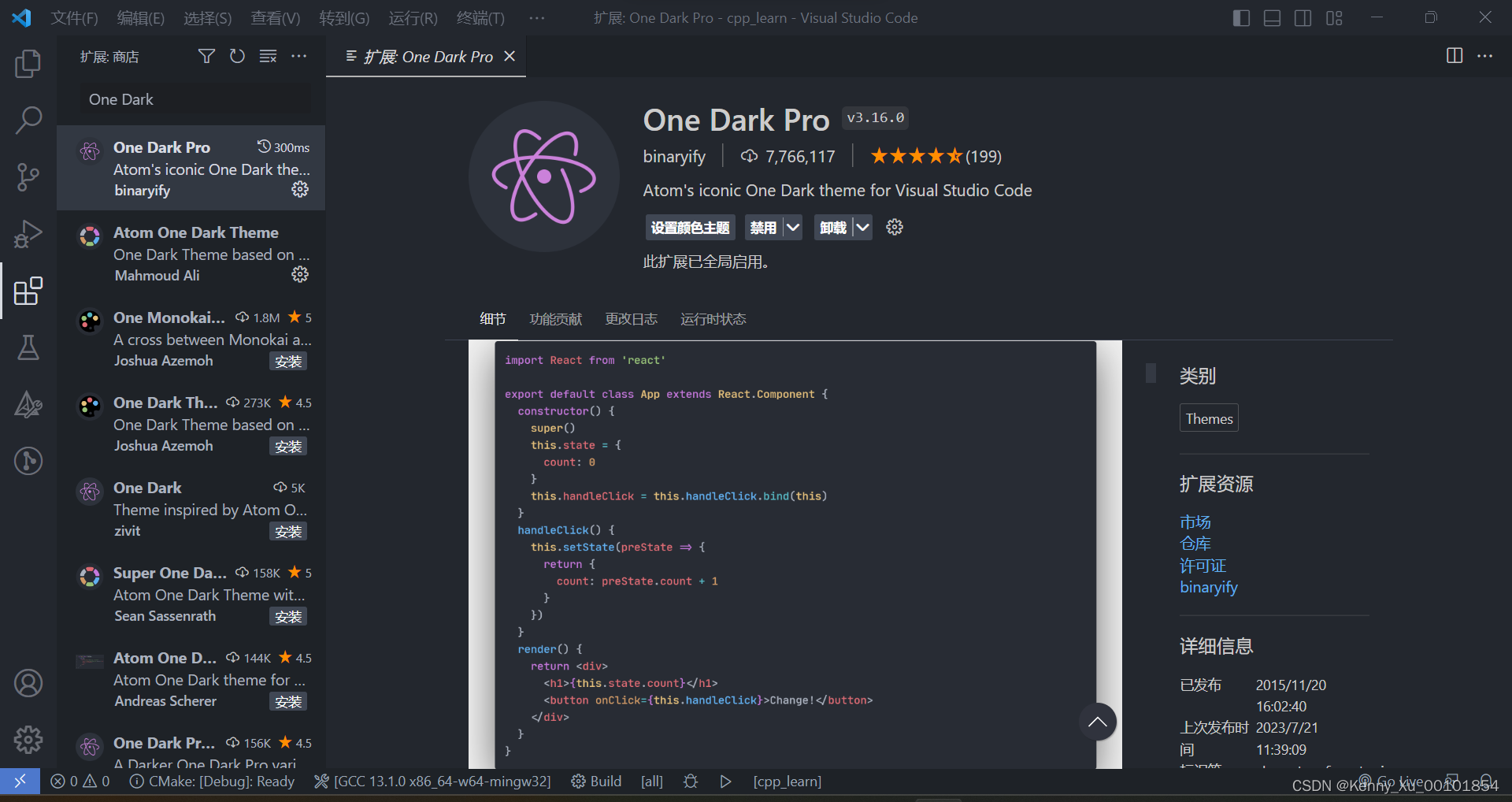The width and height of the screenshot is (1512, 802).
Task: Open Source Control view
Action: [28, 177]
